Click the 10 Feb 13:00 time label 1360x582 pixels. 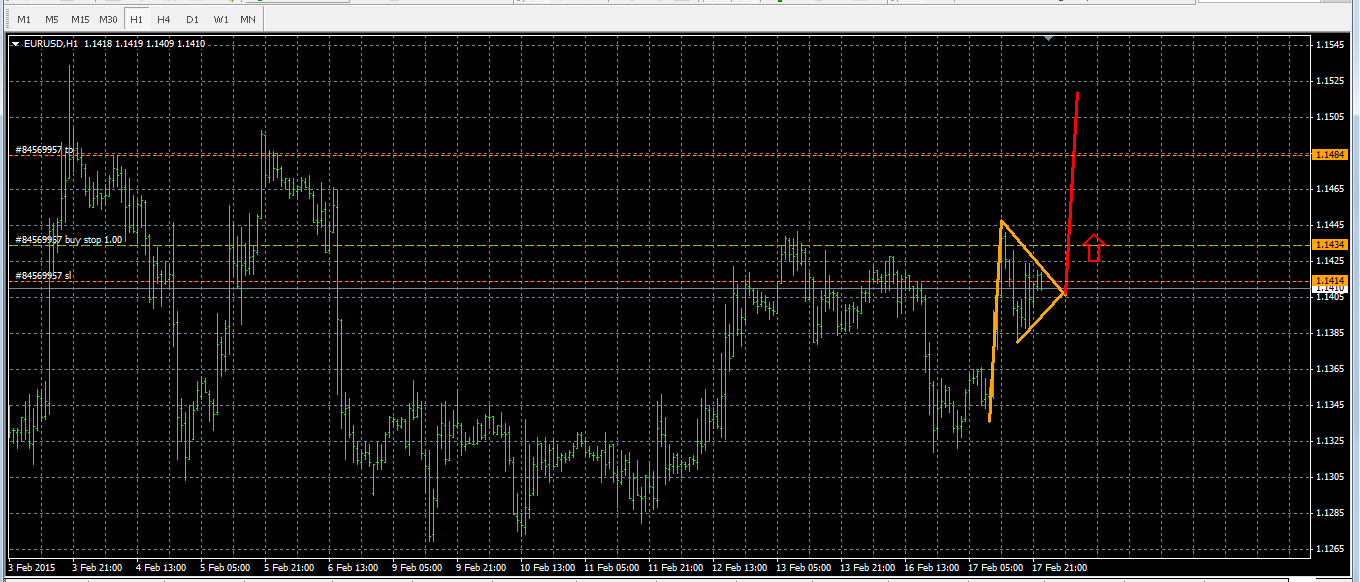[x=547, y=567]
